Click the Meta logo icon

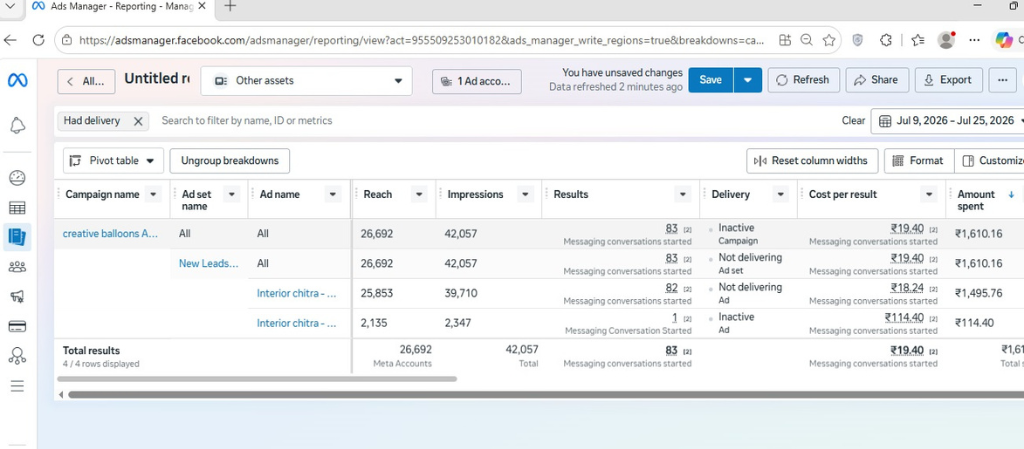pyautogui.click(x=18, y=80)
